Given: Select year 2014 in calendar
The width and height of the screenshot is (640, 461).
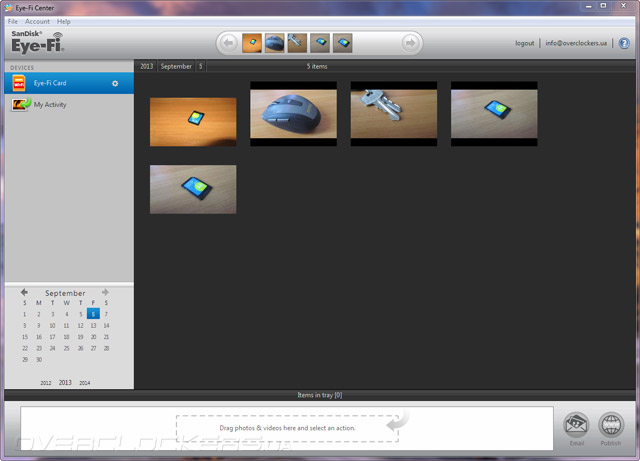Looking at the screenshot, I should coord(84,383).
